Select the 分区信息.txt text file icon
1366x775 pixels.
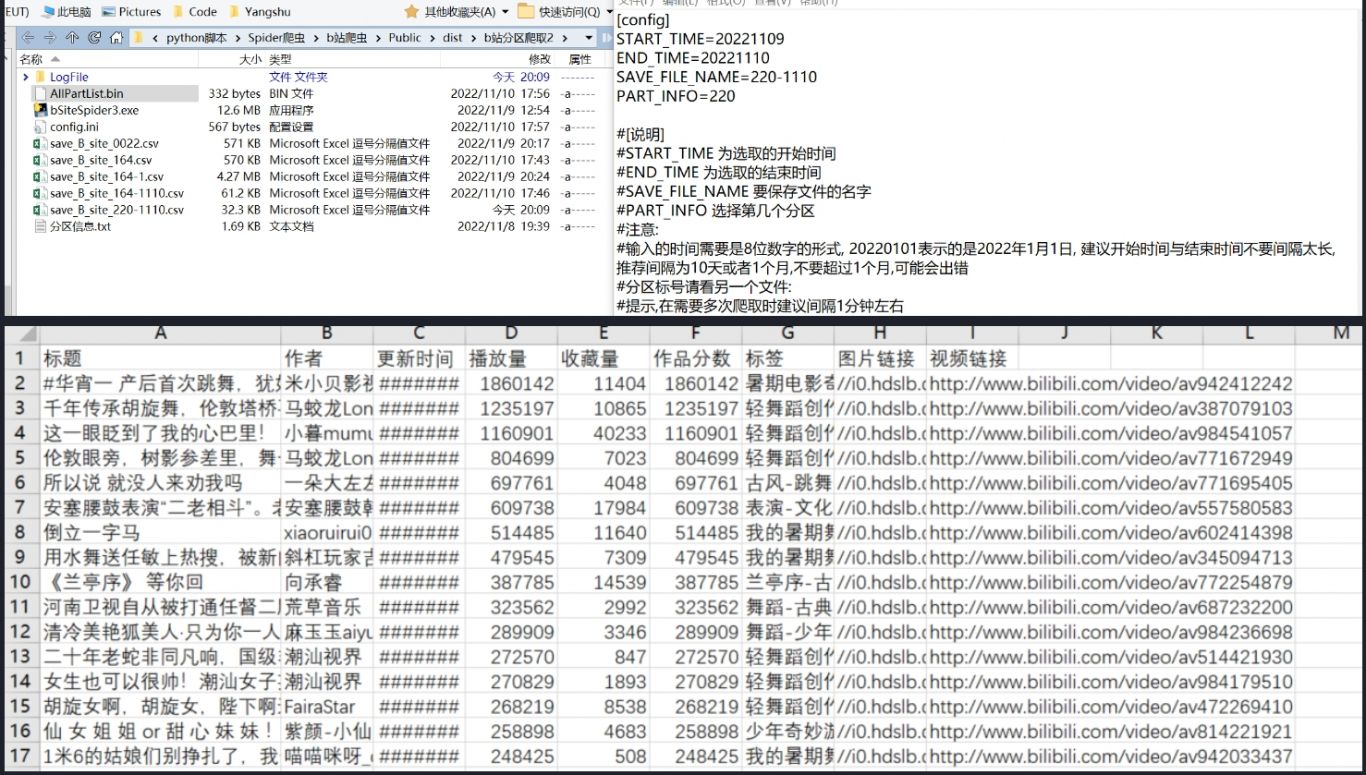tap(41, 226)
